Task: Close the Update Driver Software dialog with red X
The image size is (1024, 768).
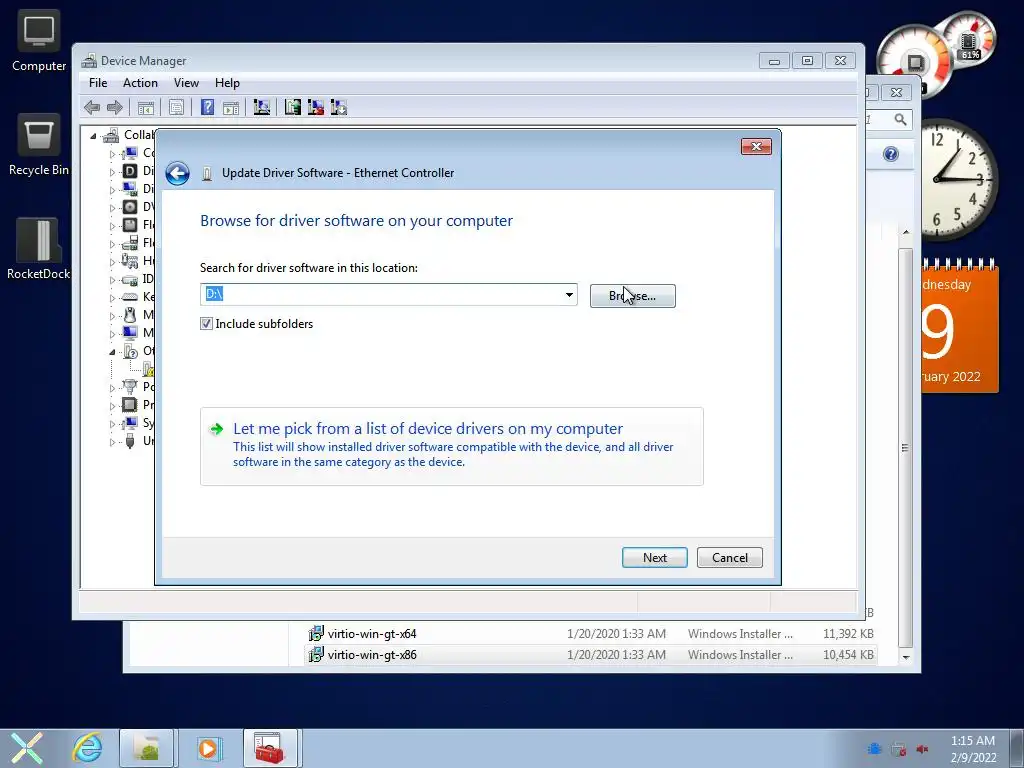Action: [x=756, y=146]
